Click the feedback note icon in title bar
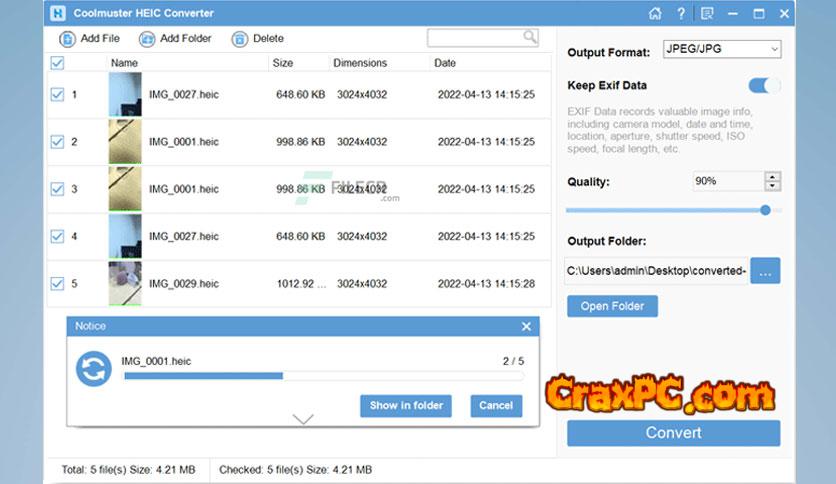Image resolution: width=836 pixels, height=484 pixels. (707, 14)
